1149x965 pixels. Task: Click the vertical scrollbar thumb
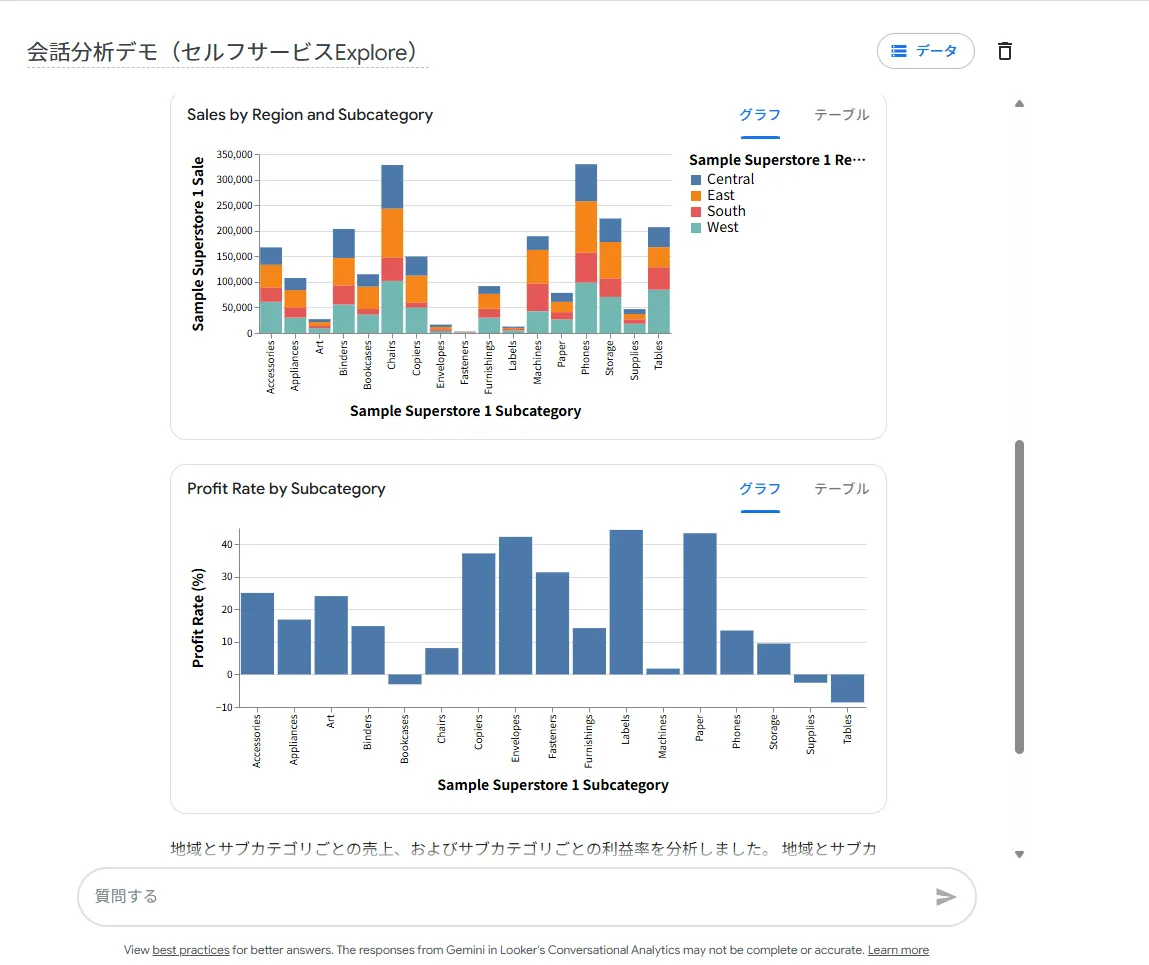tap(1019, 597)
